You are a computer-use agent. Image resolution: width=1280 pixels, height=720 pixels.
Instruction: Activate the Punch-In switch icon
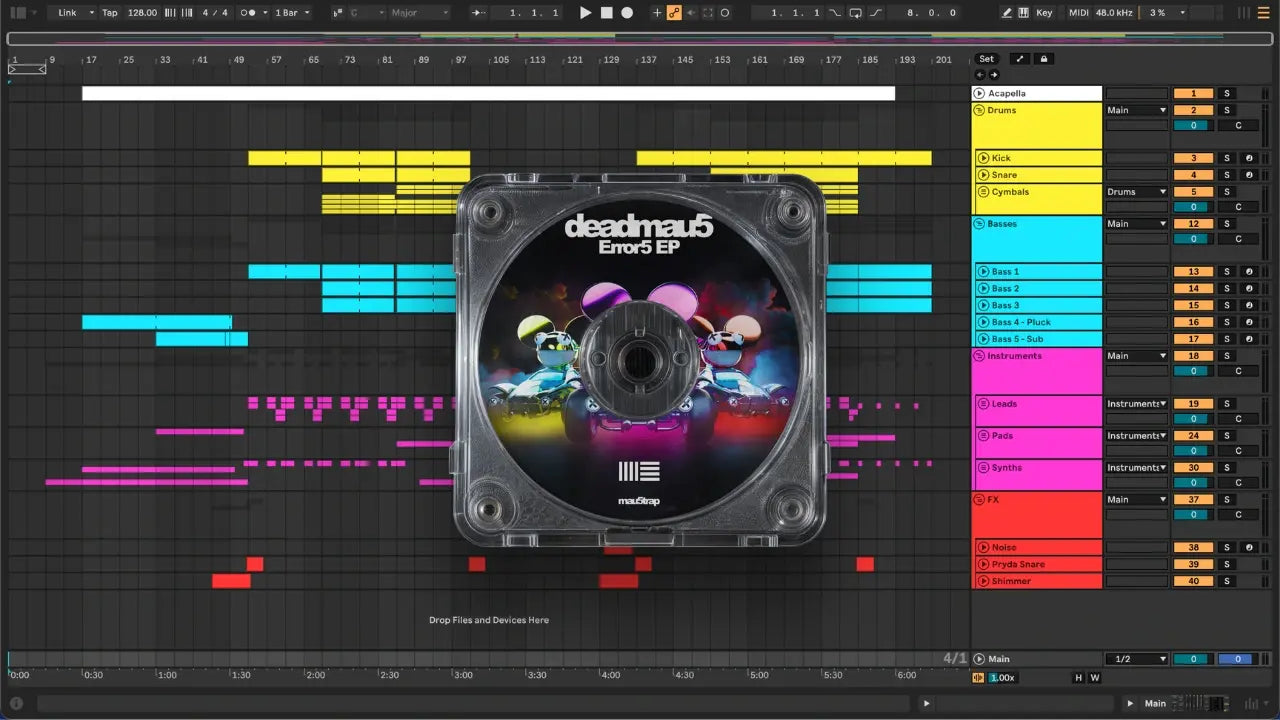tap(833, 13)
